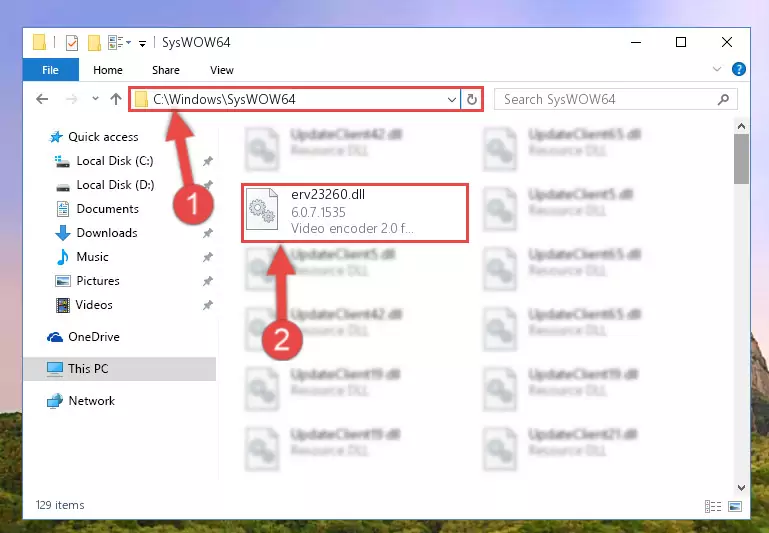Image resolution: width=769 pixels, height=533 pixels.
Task: Open the File ribbon tab
Action: tap(51, 70)
